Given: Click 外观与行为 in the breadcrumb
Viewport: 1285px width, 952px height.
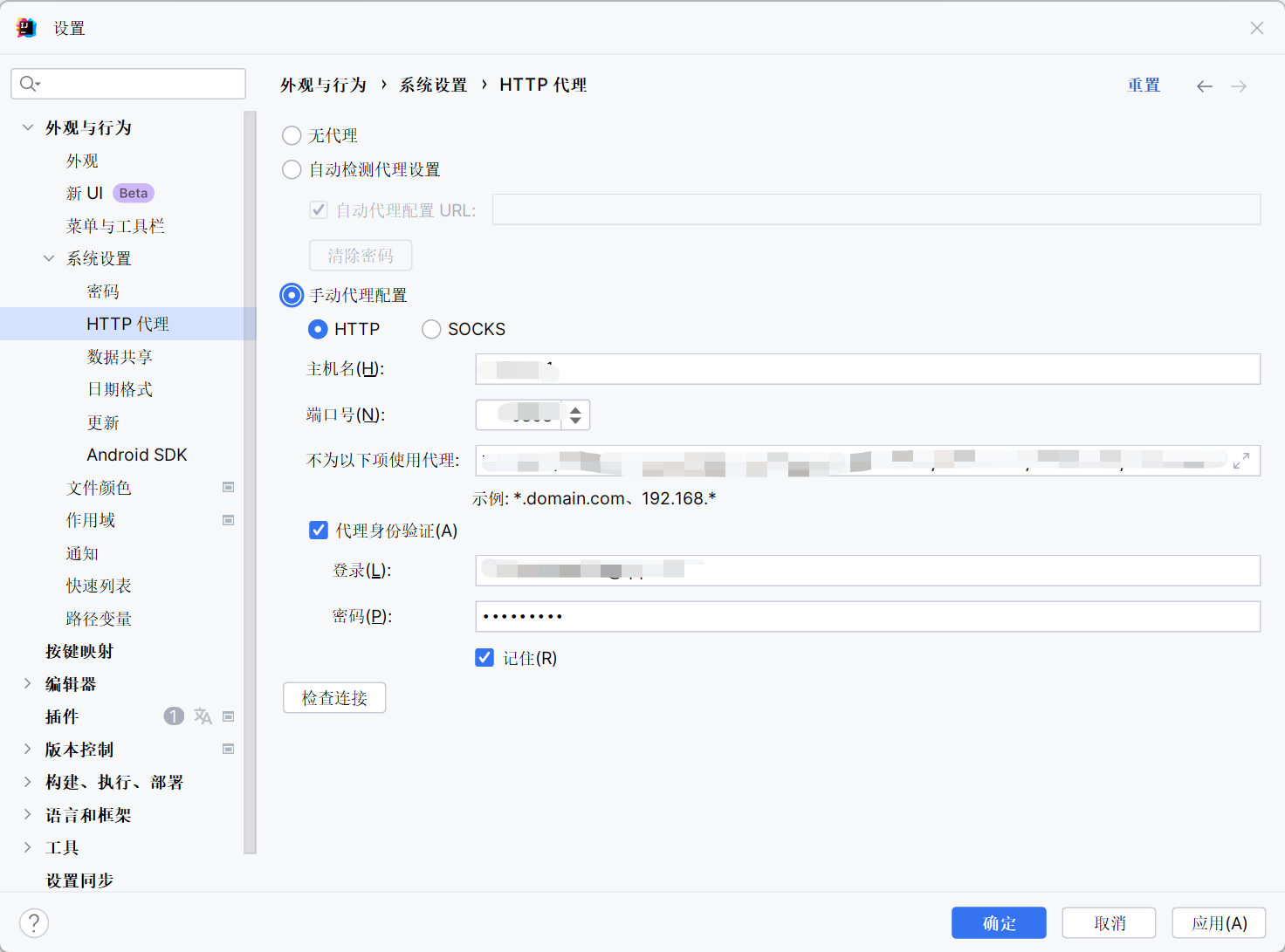Looking at the screenshot, I should (323, 85).
